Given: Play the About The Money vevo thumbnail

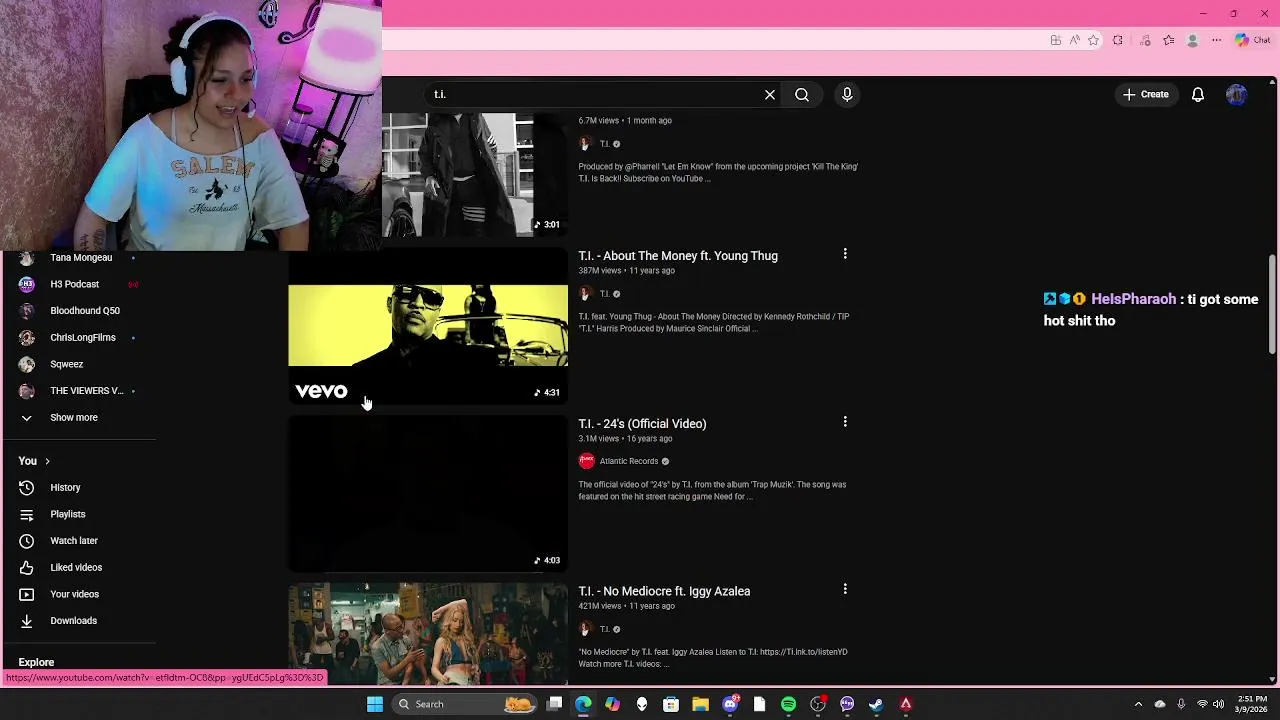Looking at the screenshot, I should pyautogui.click(x=428, y=326).
